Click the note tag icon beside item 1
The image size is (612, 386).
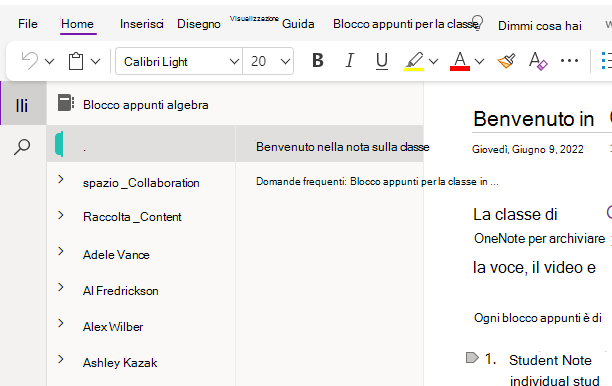(x=472, y=358)
